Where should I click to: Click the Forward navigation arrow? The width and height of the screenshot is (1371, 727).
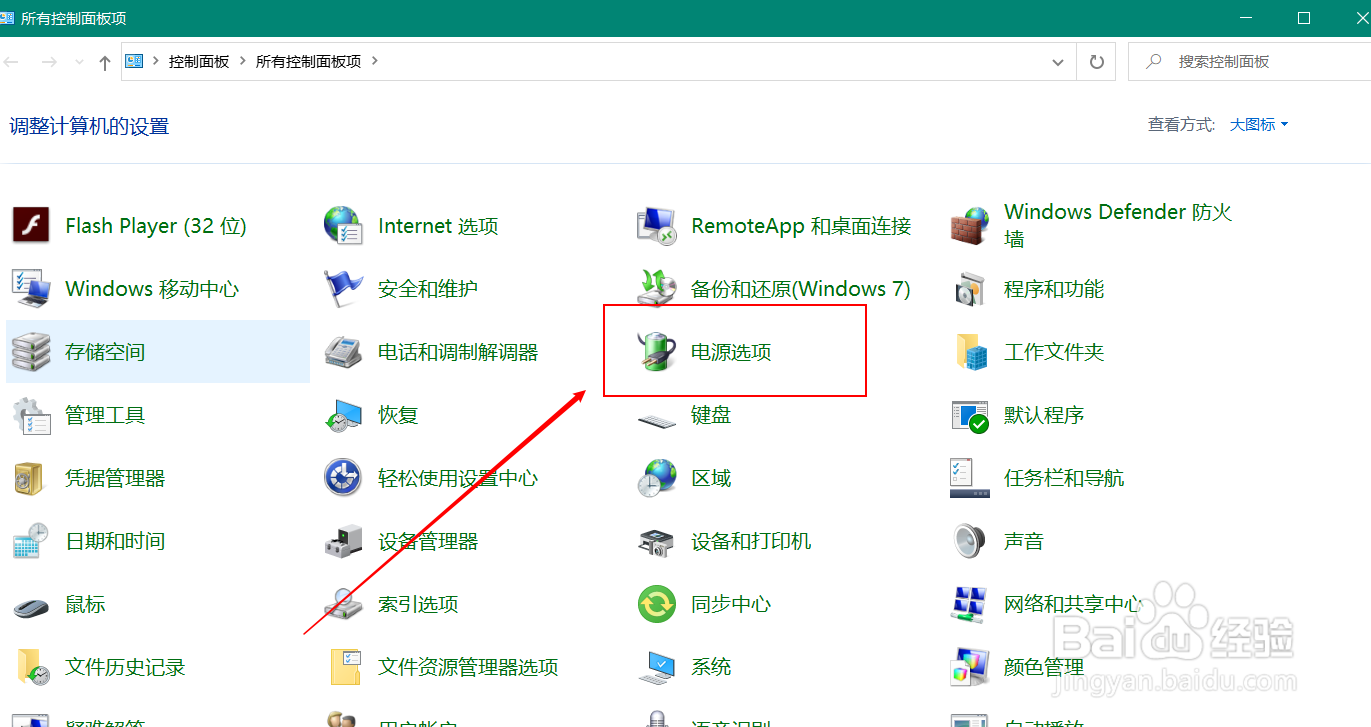point(48,62)
